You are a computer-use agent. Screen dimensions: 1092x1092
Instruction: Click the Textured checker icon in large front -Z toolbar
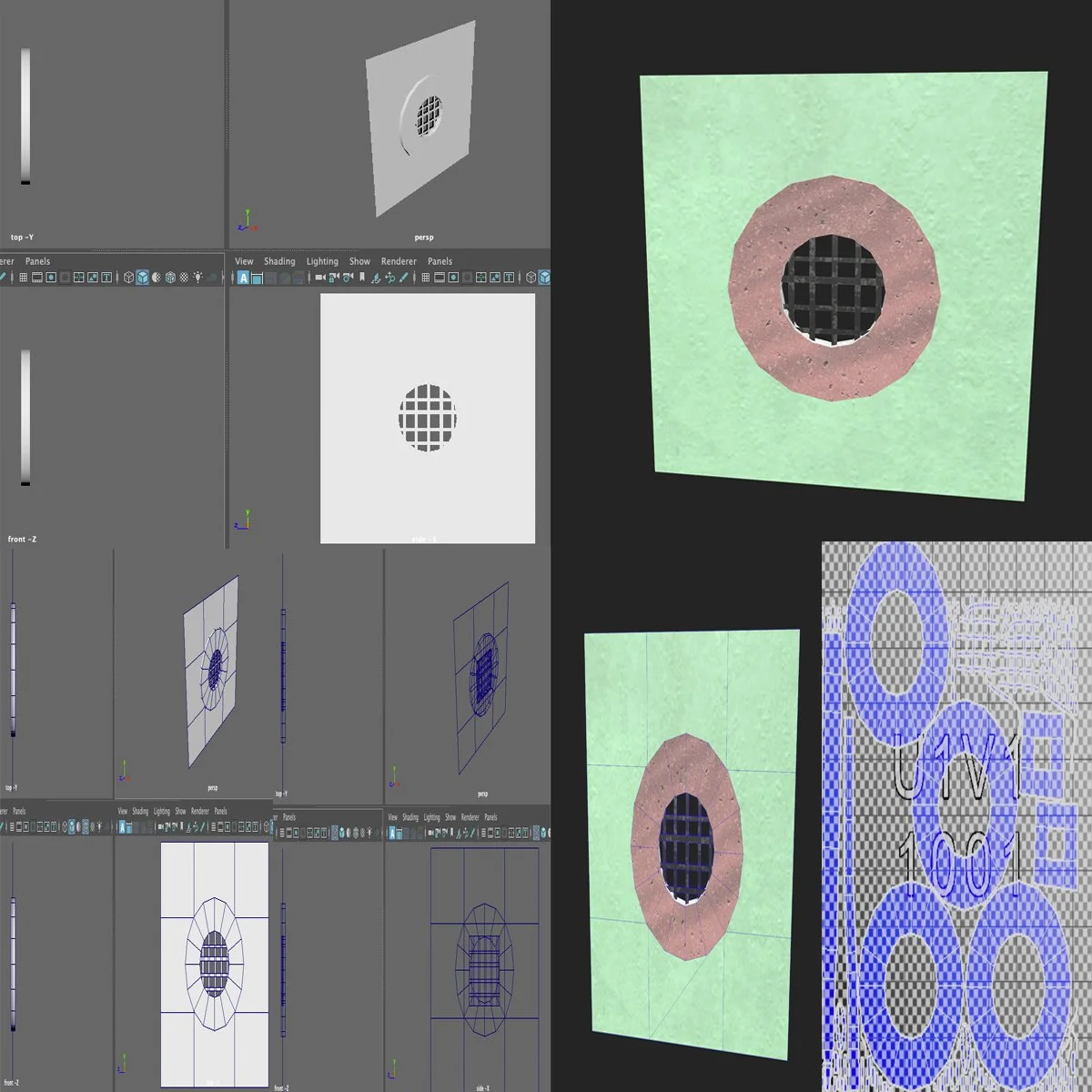pyautogui.click(x=184, y=278)
